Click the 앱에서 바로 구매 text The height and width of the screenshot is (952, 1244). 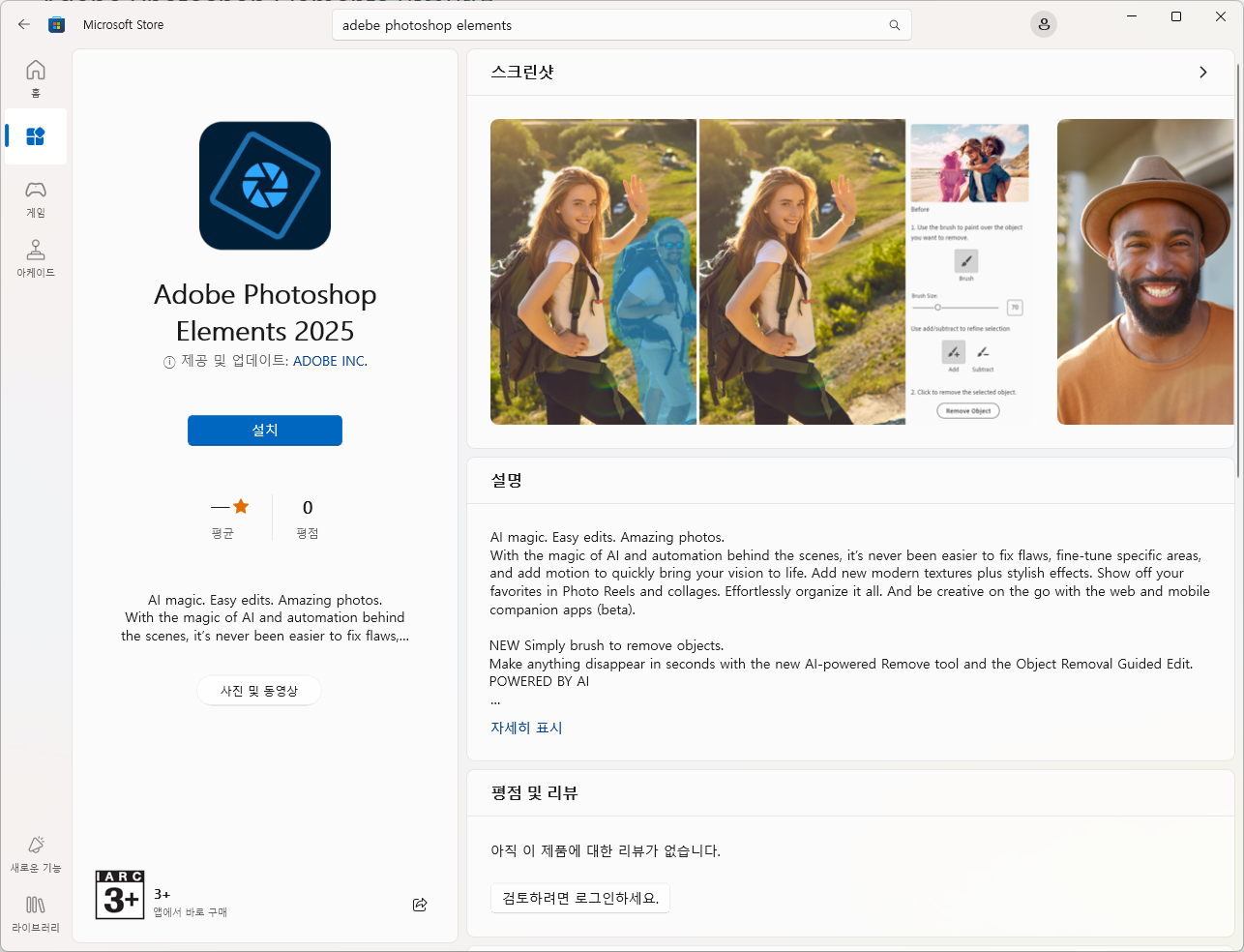point(191,912)
